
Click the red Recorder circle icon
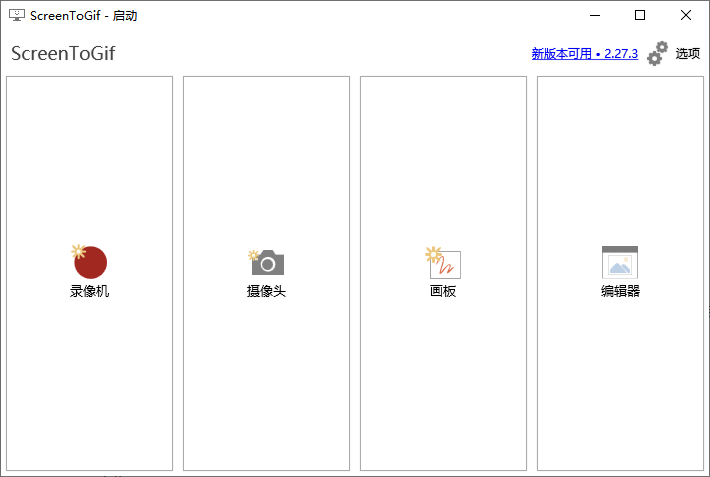coord(90,262)
